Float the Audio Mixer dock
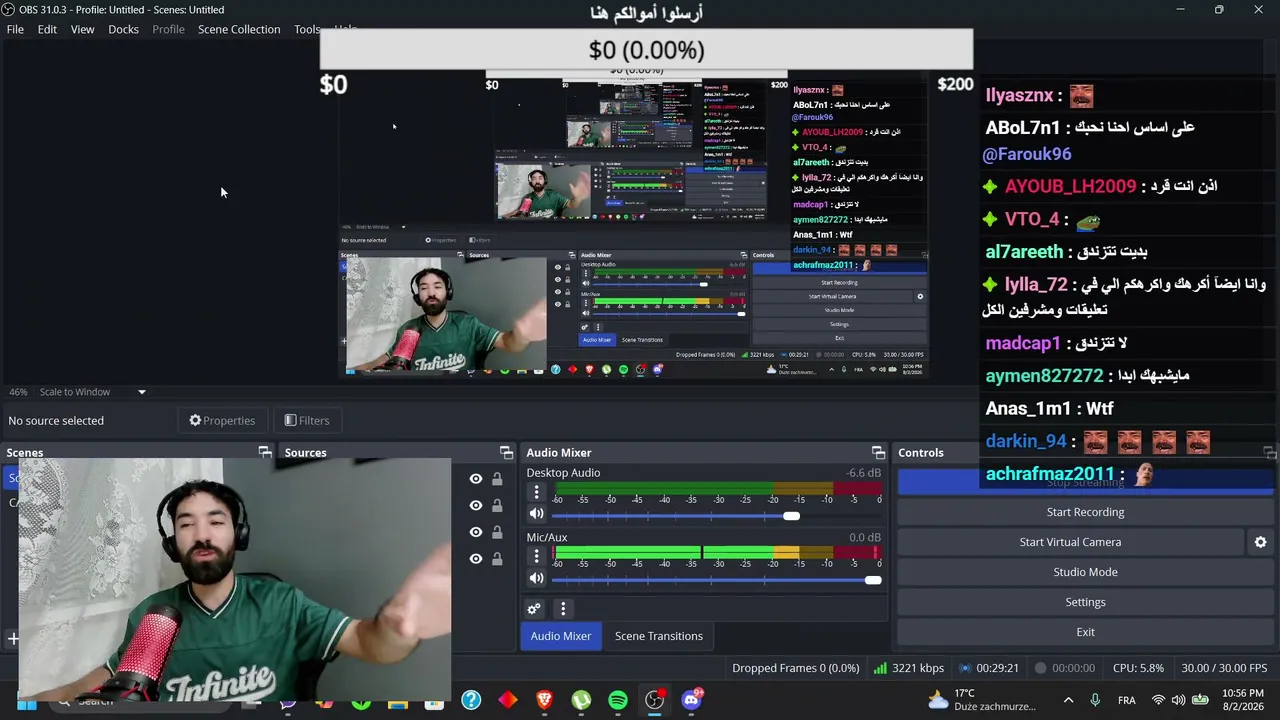1280x720 pixels. [878, 453]
